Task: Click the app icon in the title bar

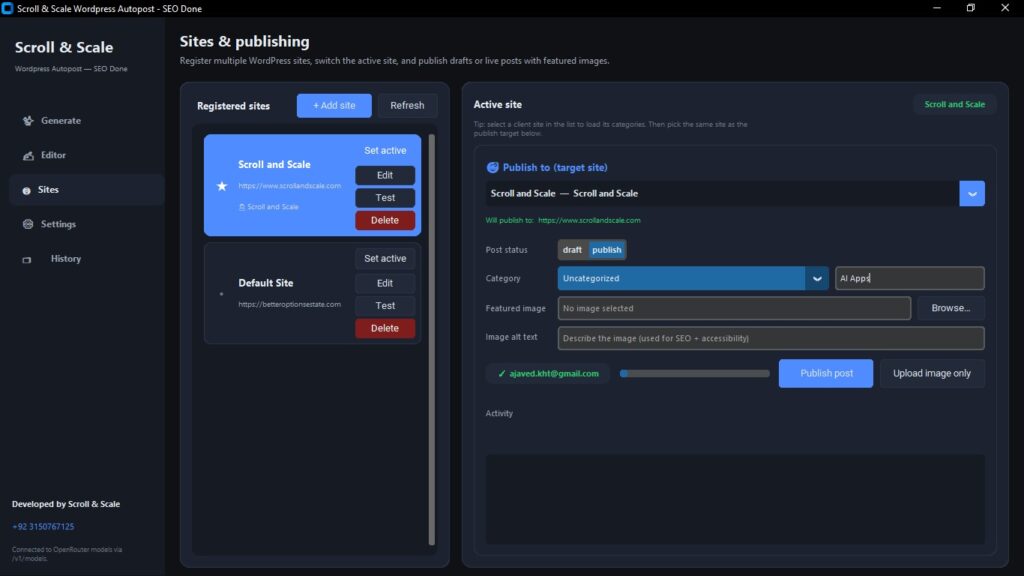Action: pyautogui.click(x=7, y=8)
